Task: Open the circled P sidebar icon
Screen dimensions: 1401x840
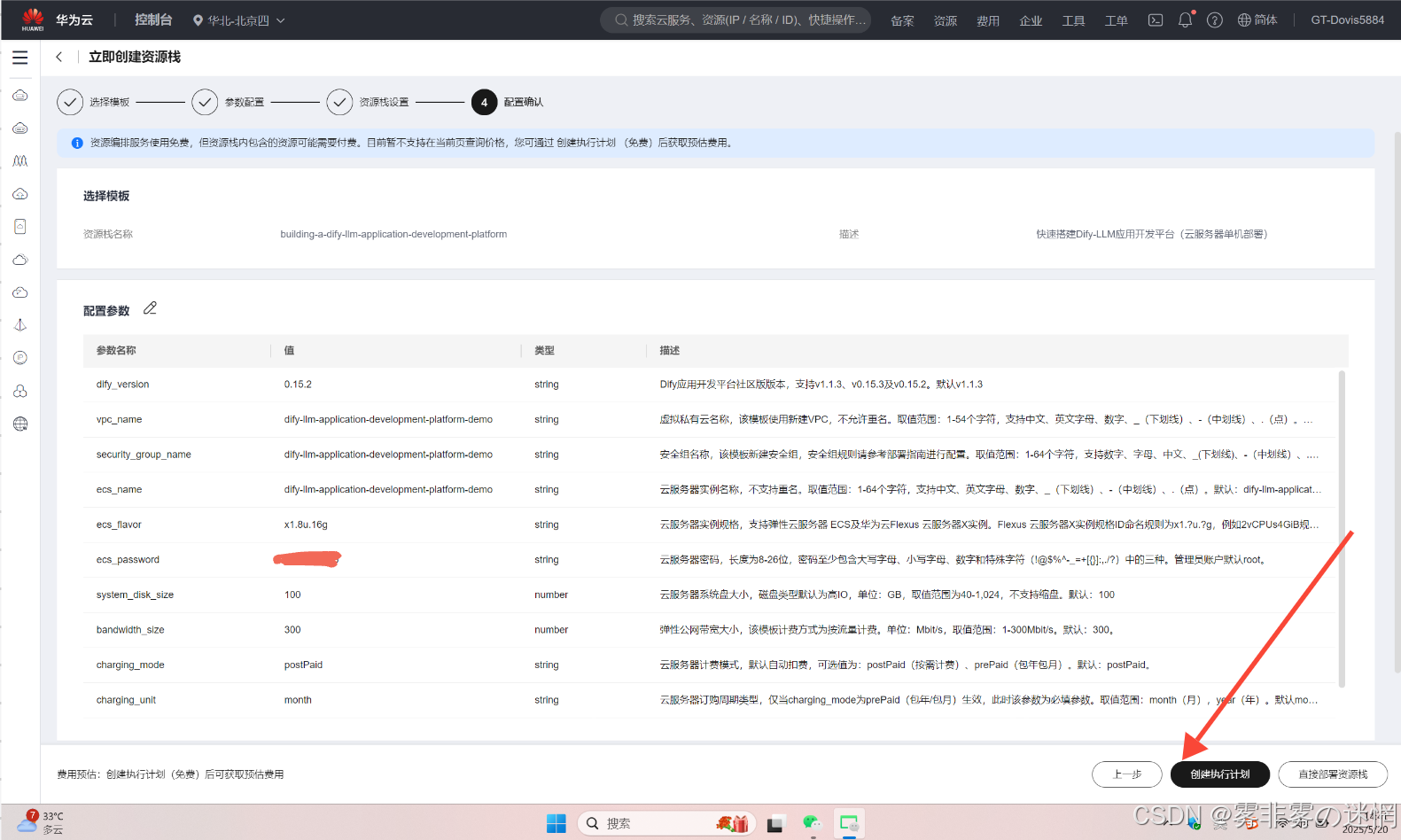Action: [20, 358]
